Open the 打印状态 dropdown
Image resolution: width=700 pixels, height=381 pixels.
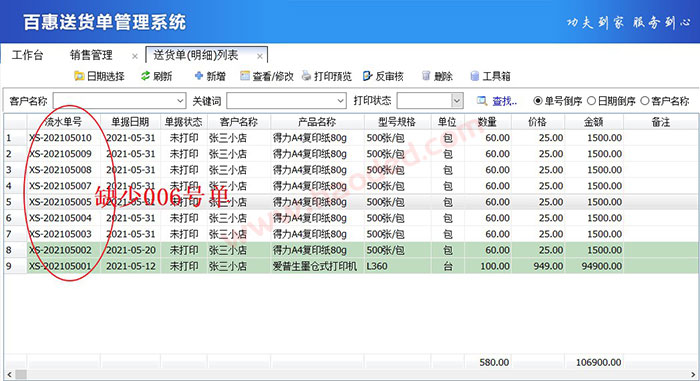point(457,101)
